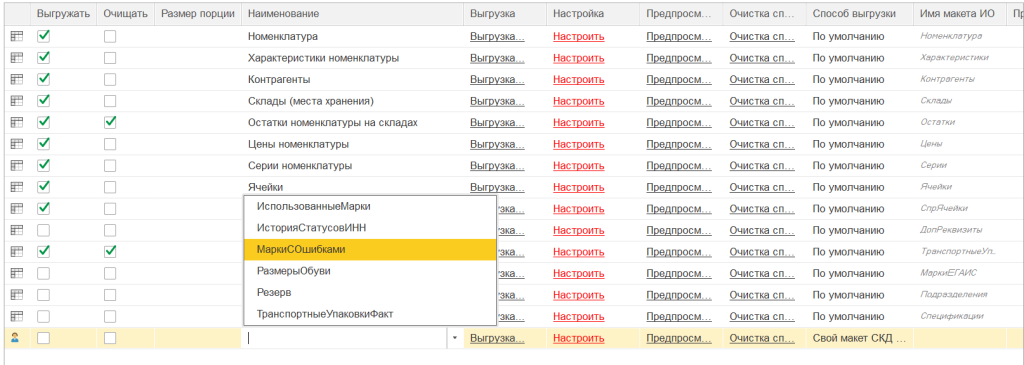The height and width of the screenshot is (365, 1024).
Task: Open Предпросм... link for Цены номенклатуры
Action: (x=679, y=144)
